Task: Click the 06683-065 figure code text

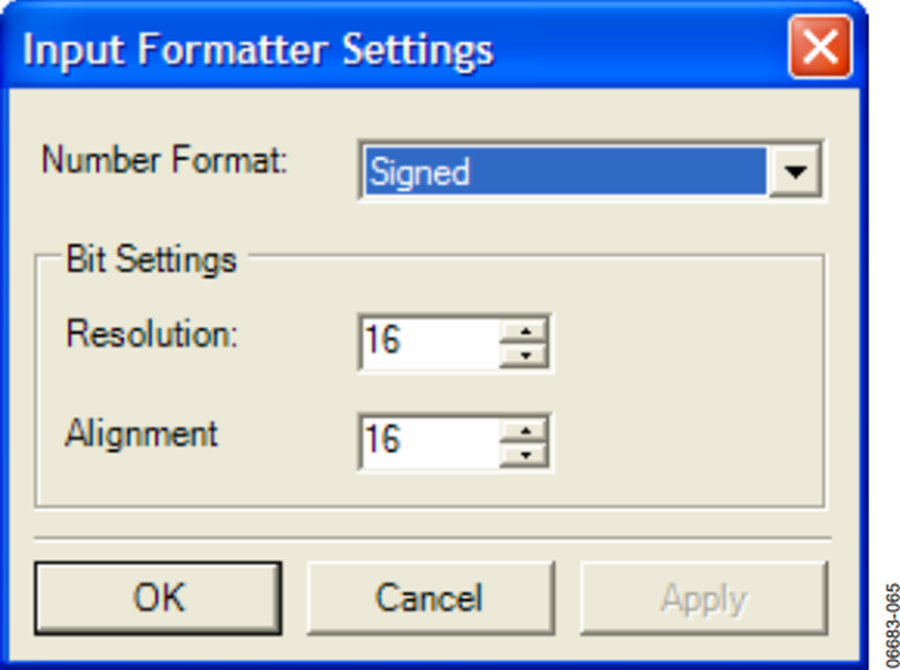Action: coord(891,626)
